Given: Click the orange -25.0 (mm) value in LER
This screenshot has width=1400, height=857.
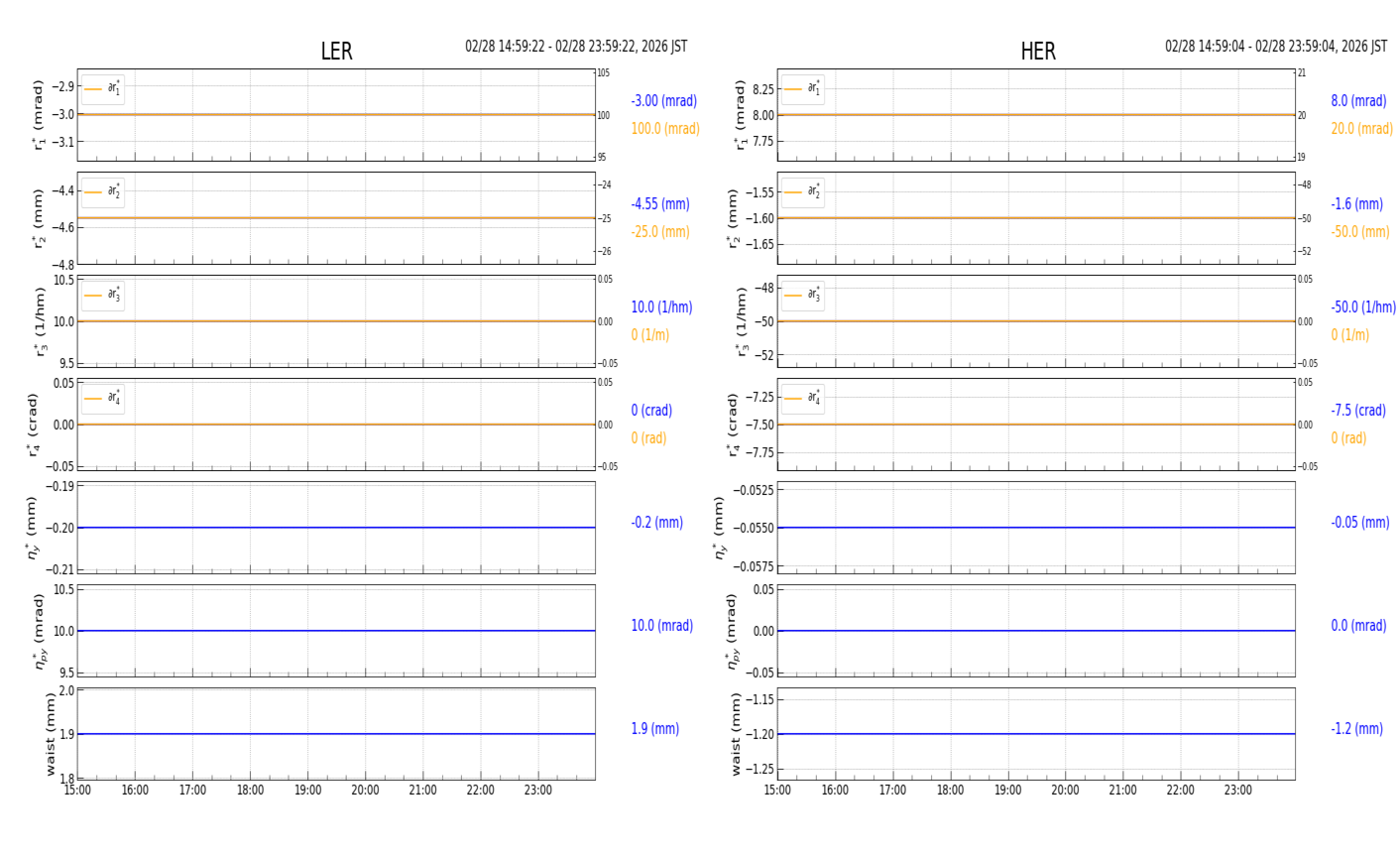Looking at the screenshot, I should pyautogui.click(x=660, y=232).
